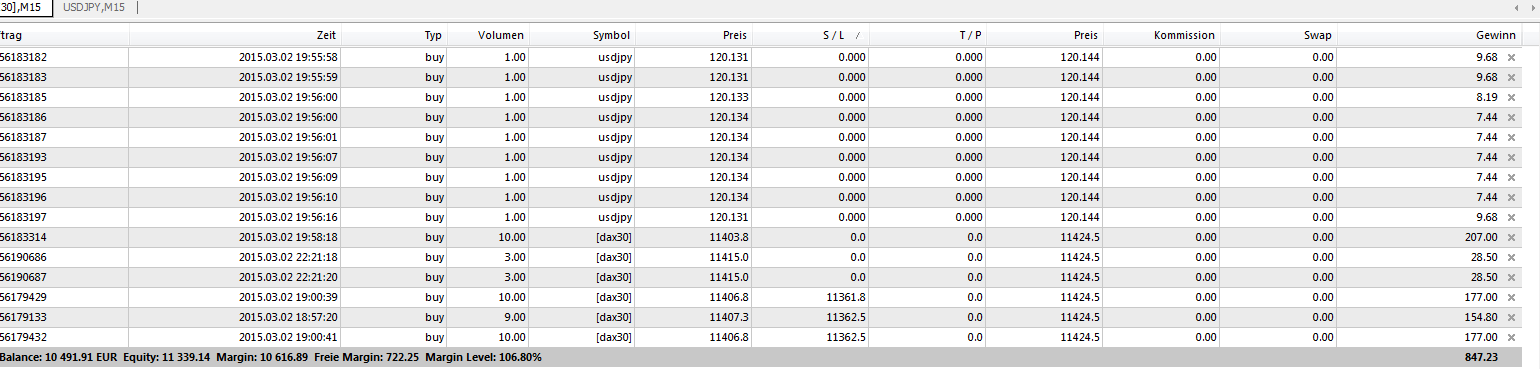Show next chart tabs with right arrow
The width and height of the screenshot is (1540, 369).
point(1532,8)
